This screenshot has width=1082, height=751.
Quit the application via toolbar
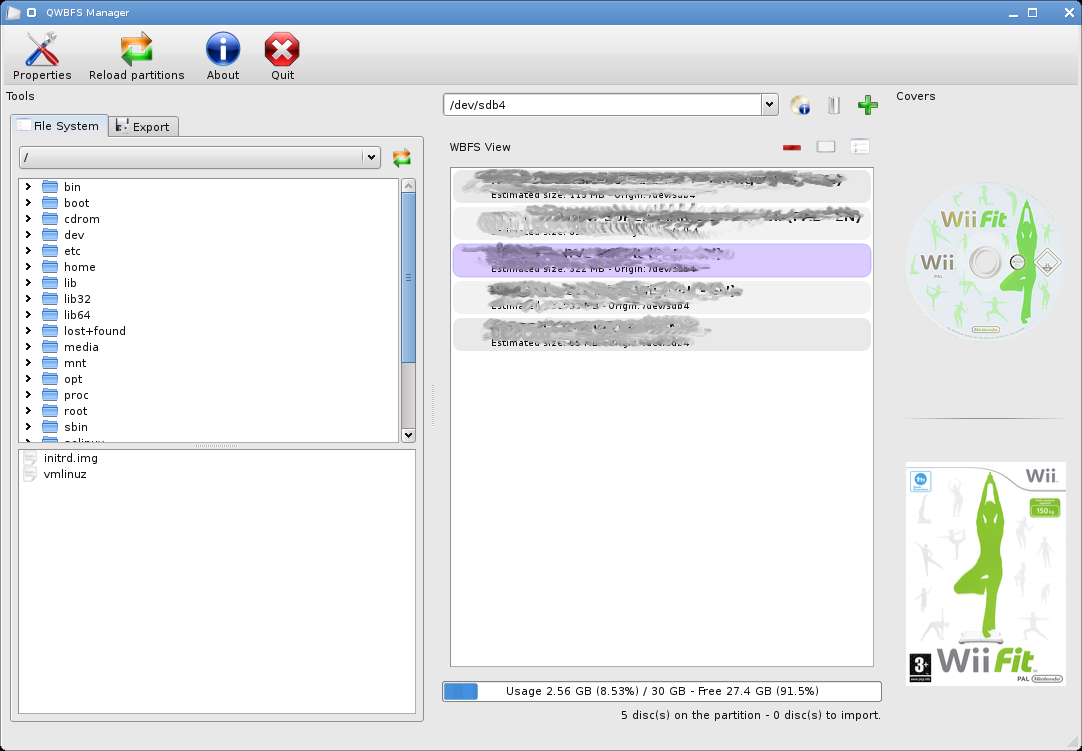pos(282,57)
